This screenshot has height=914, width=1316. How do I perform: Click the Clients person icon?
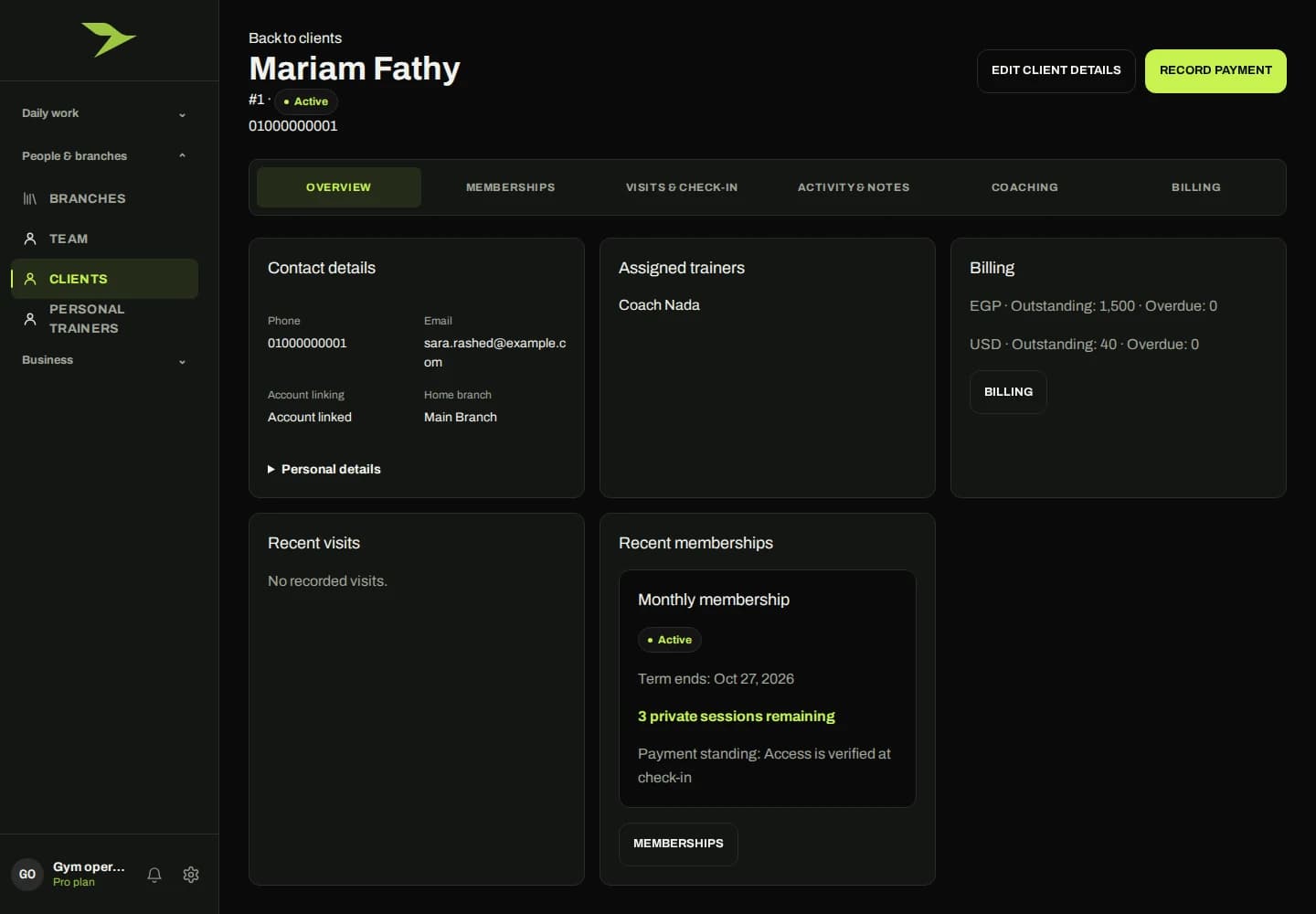[30, 279]
